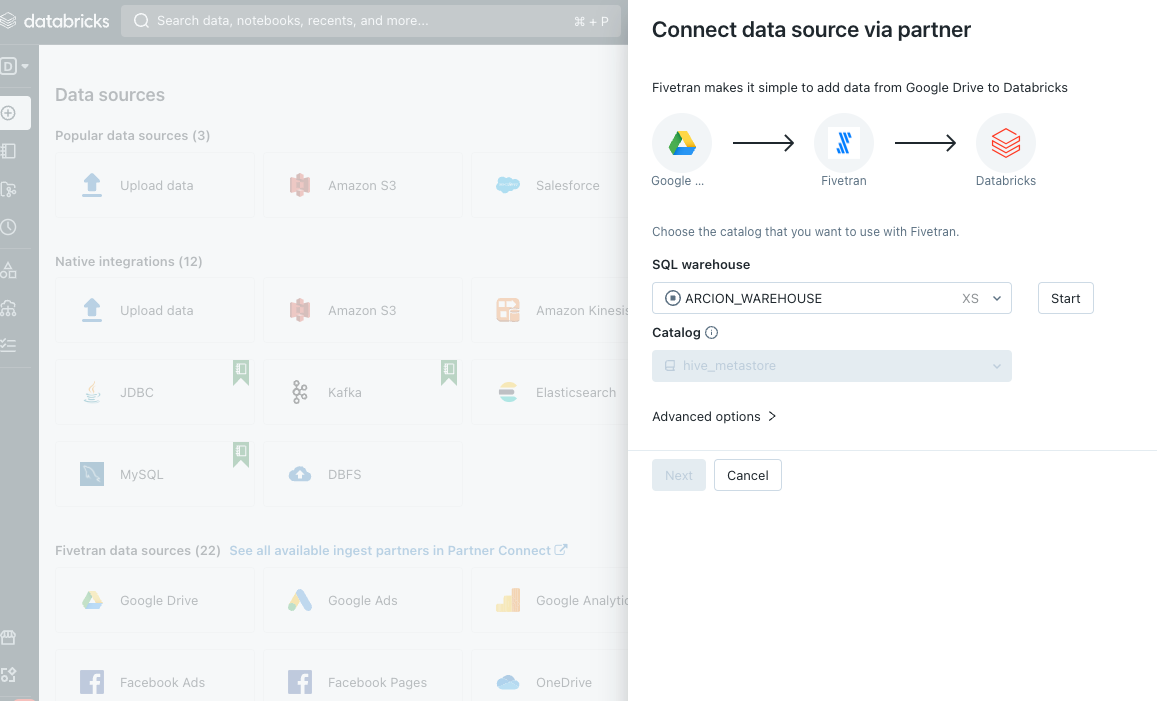The width and height of the screenshot is (1157, 701).
Task: Open the Repos folder icon in the sidebar
Action: 9,190
